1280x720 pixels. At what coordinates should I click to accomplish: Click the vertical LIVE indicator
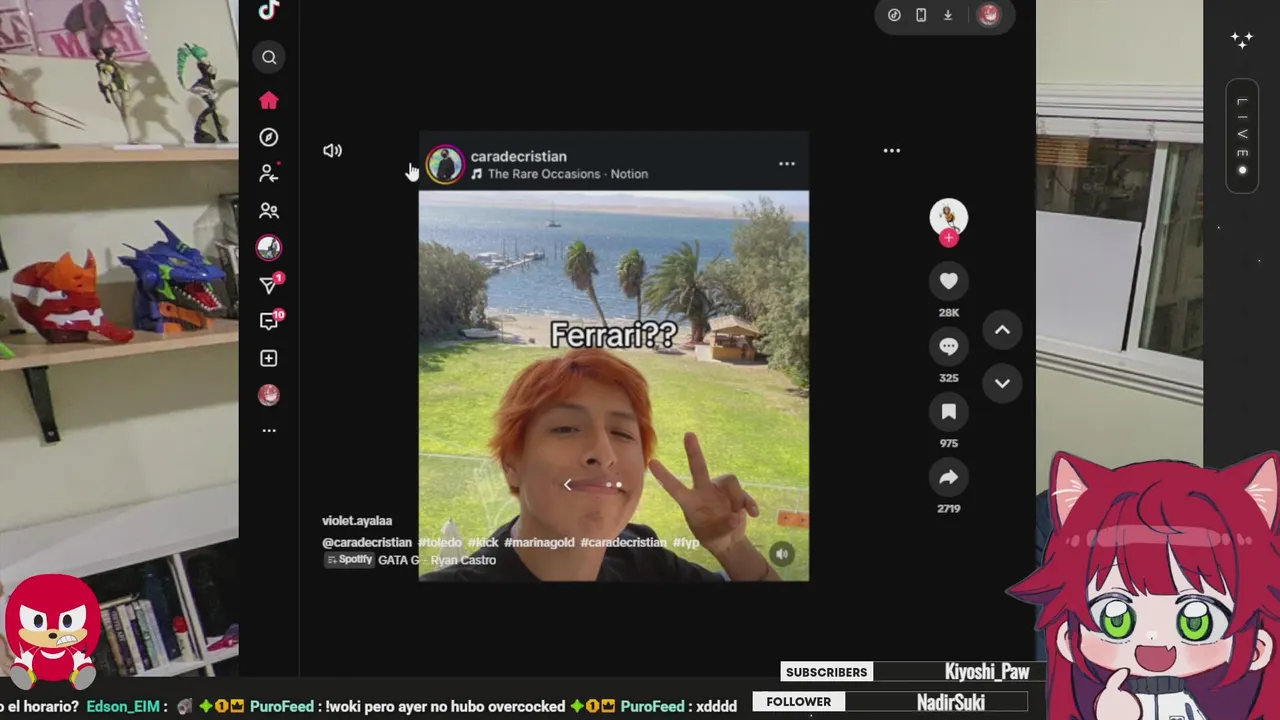click(1242, 136)
